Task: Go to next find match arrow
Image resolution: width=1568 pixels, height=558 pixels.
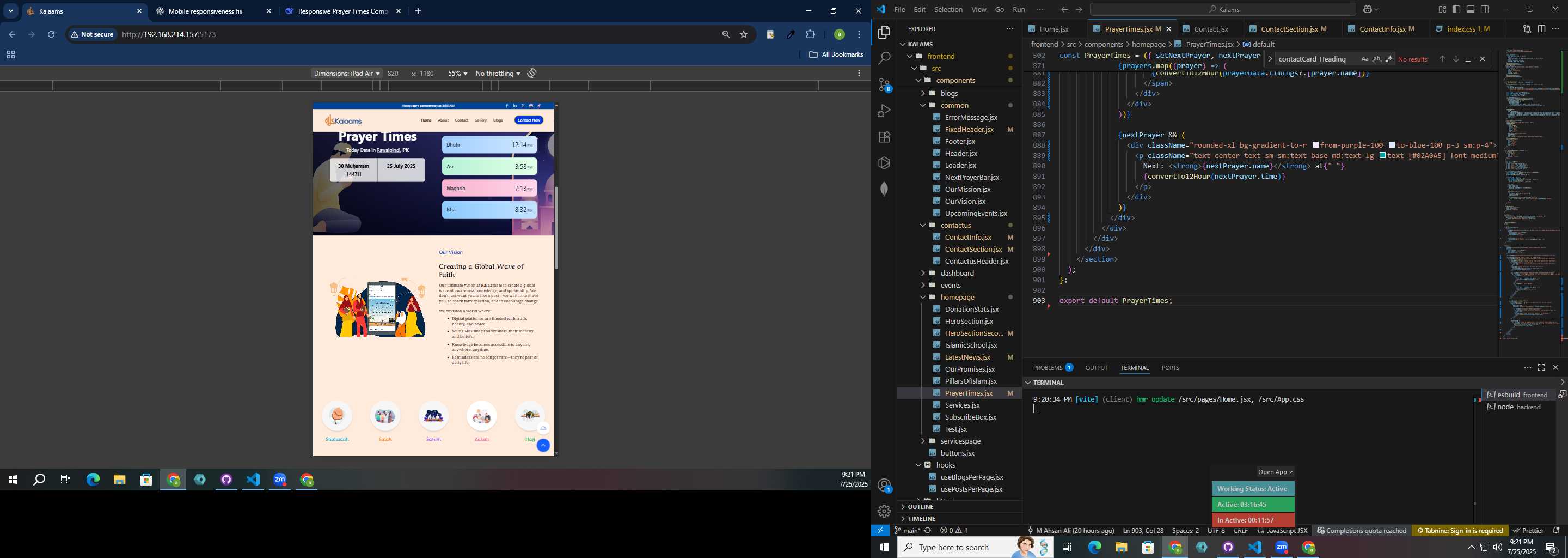Action: click(x=1456, y=59)
